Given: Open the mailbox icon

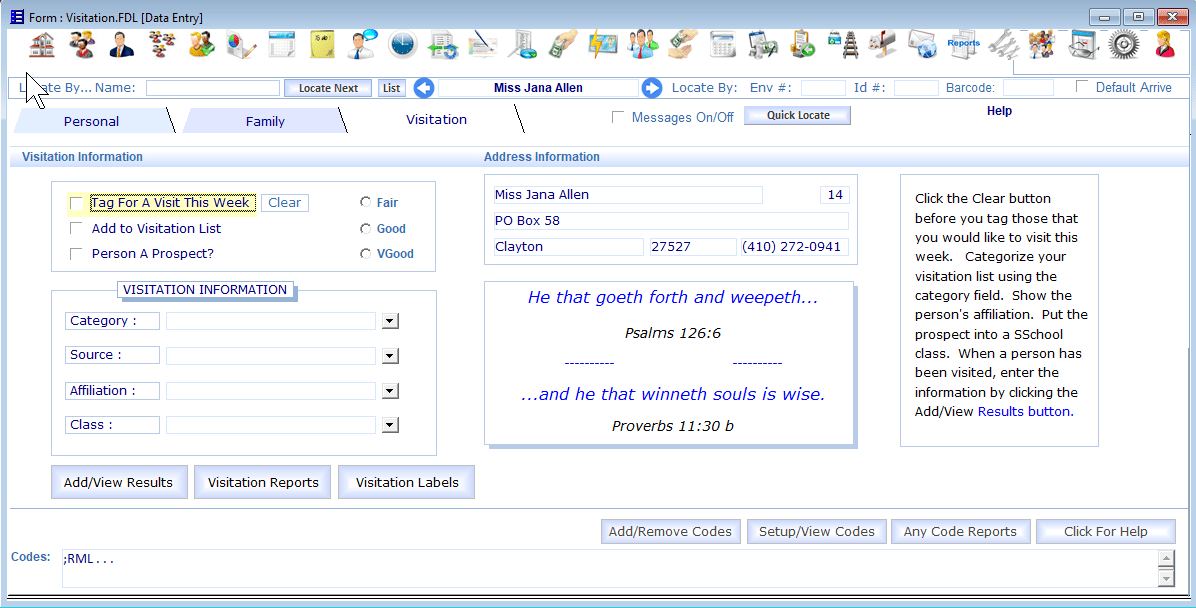Looking at the screenshot, I should point(883,45).
